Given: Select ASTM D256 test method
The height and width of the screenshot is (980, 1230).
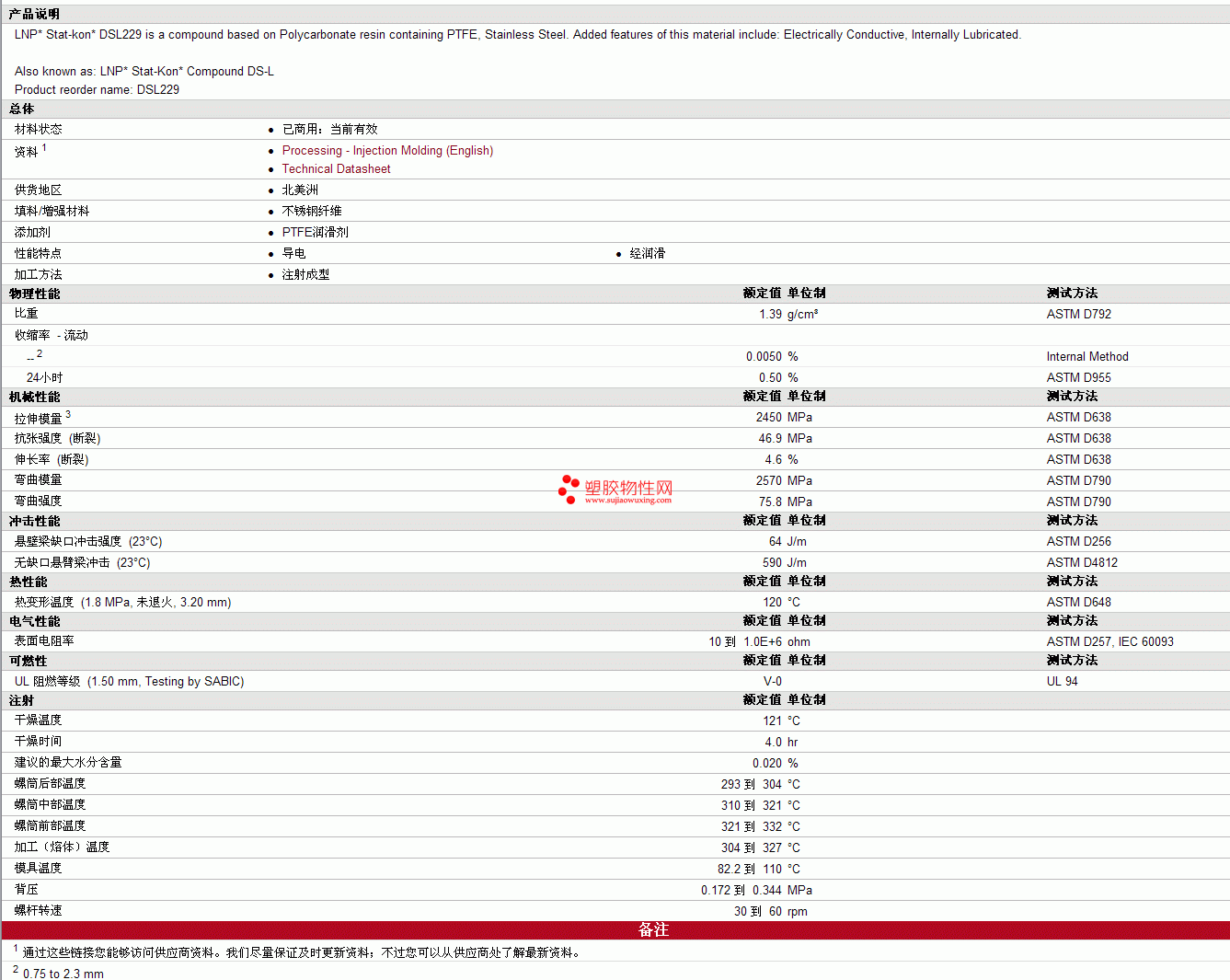Looking at the screenshot, I should coord(1078,542).
